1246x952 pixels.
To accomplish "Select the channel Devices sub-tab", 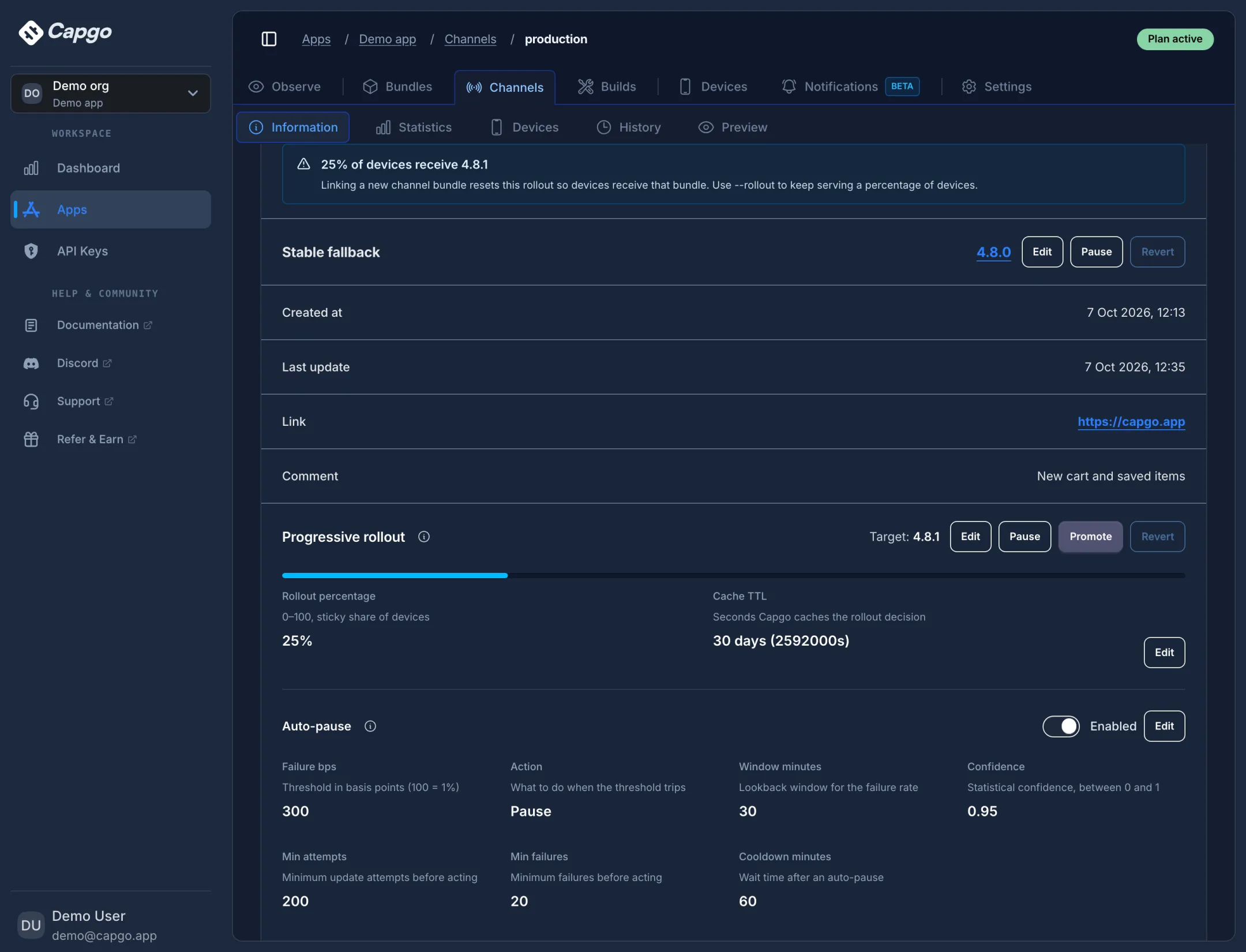I will pos(524,128).
